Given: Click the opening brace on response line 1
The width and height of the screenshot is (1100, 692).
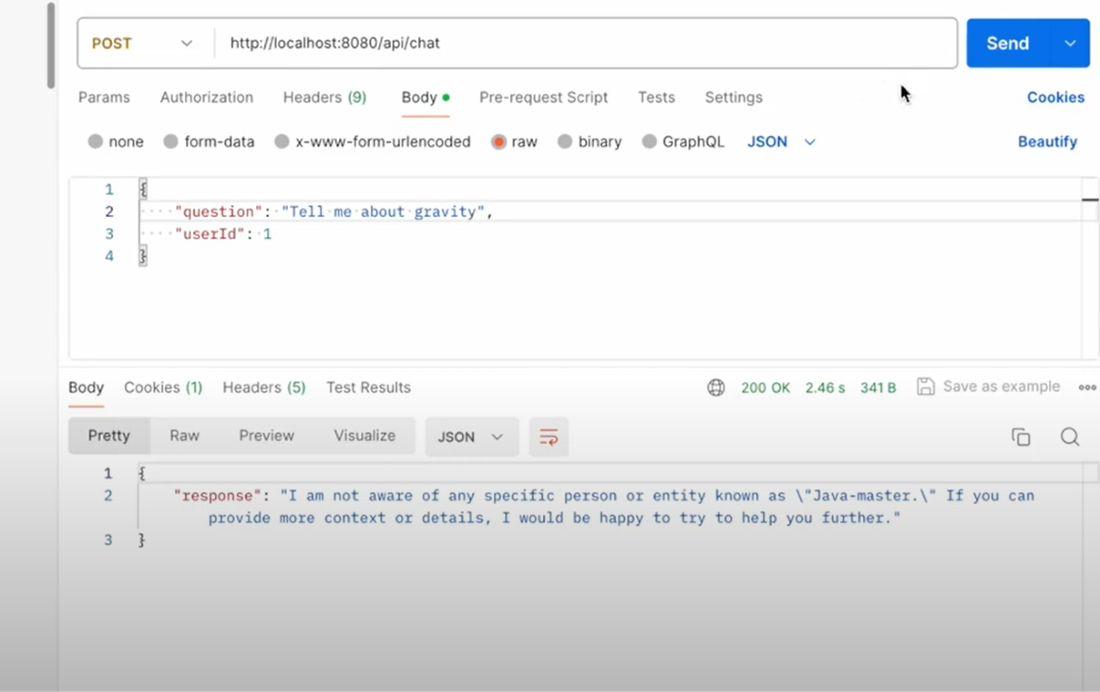Looking at the screenshot, I should click(x=142, y=474).
